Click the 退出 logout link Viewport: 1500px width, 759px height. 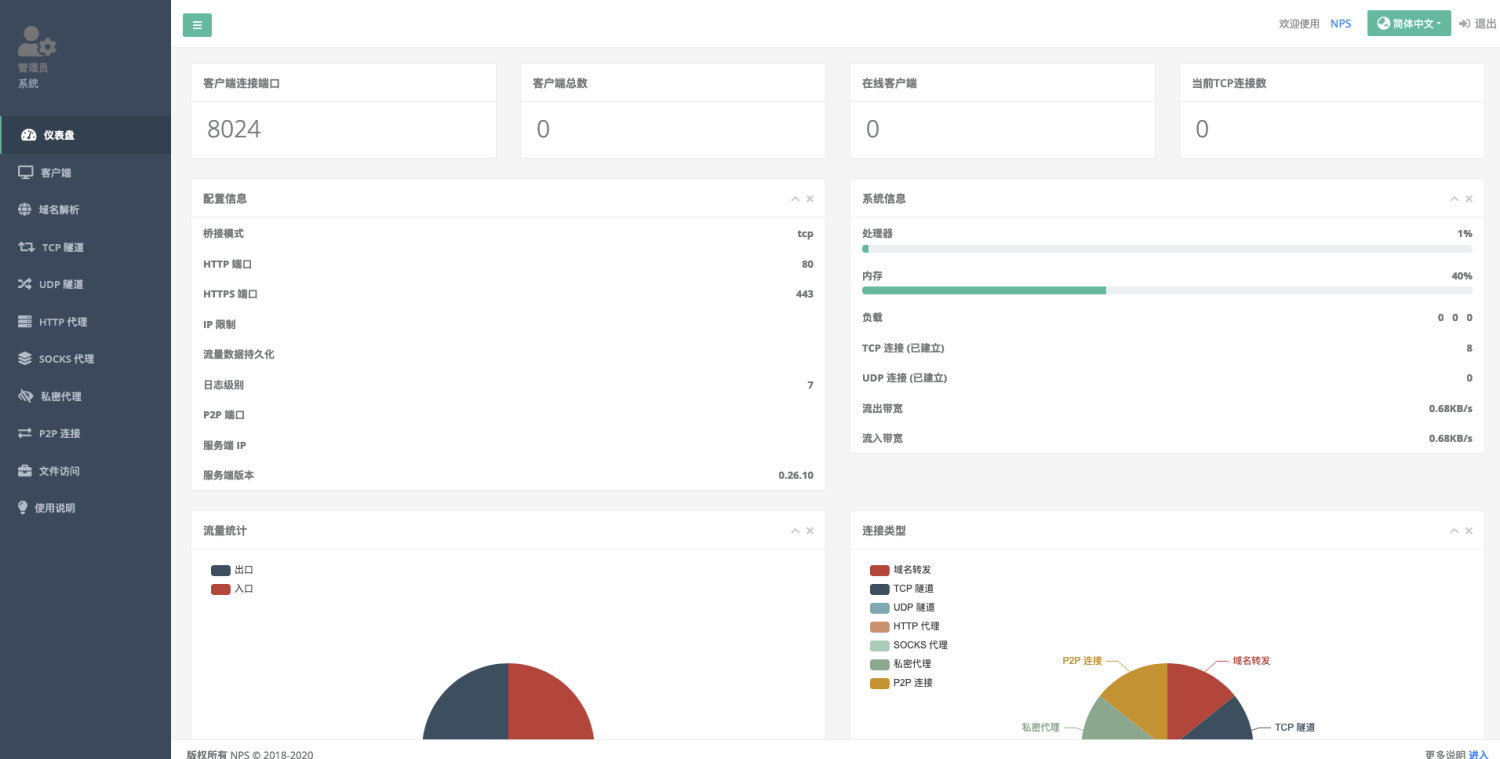1478,23
